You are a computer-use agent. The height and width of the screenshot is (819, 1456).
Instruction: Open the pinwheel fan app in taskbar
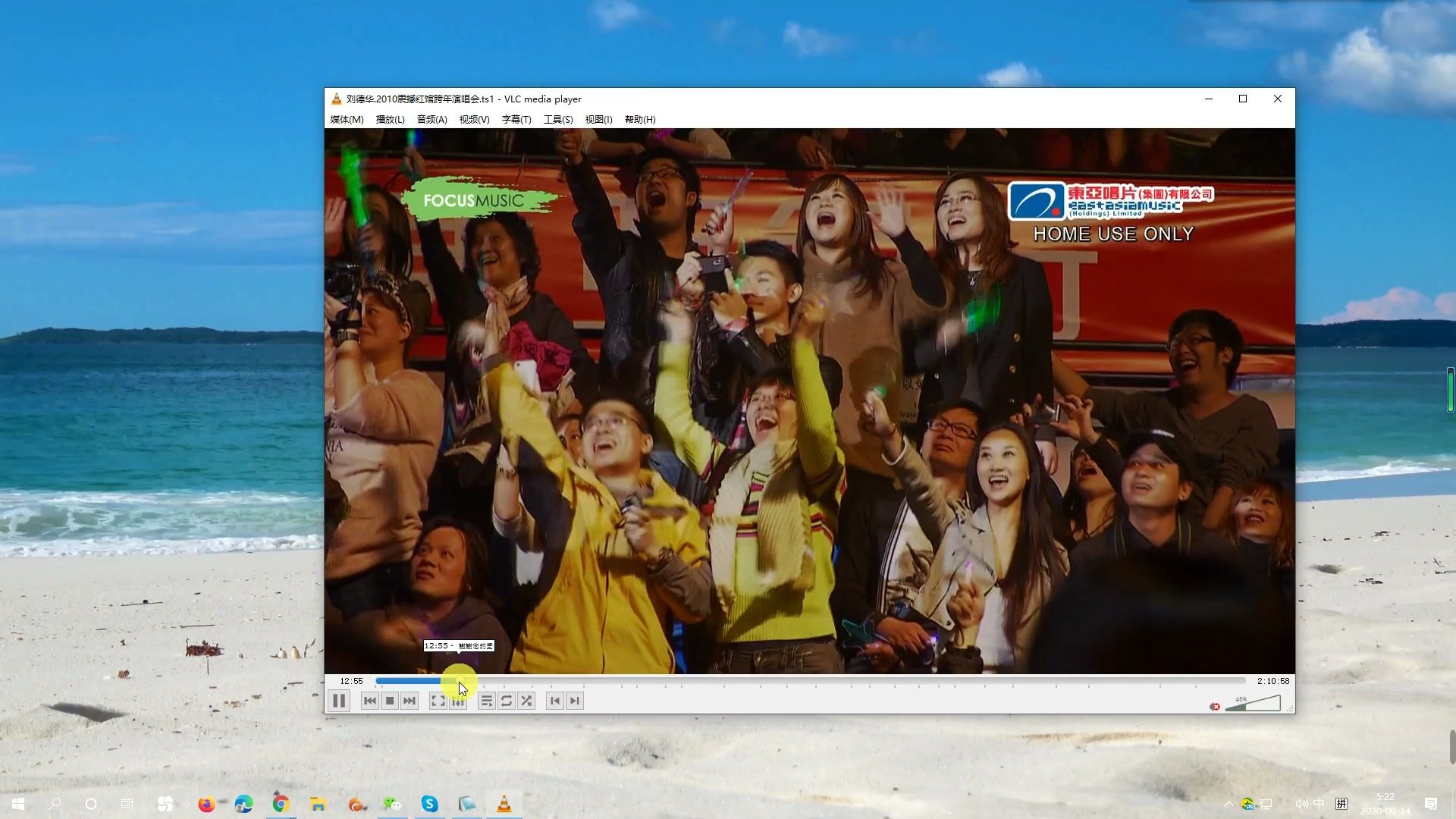tap(165, 804)
